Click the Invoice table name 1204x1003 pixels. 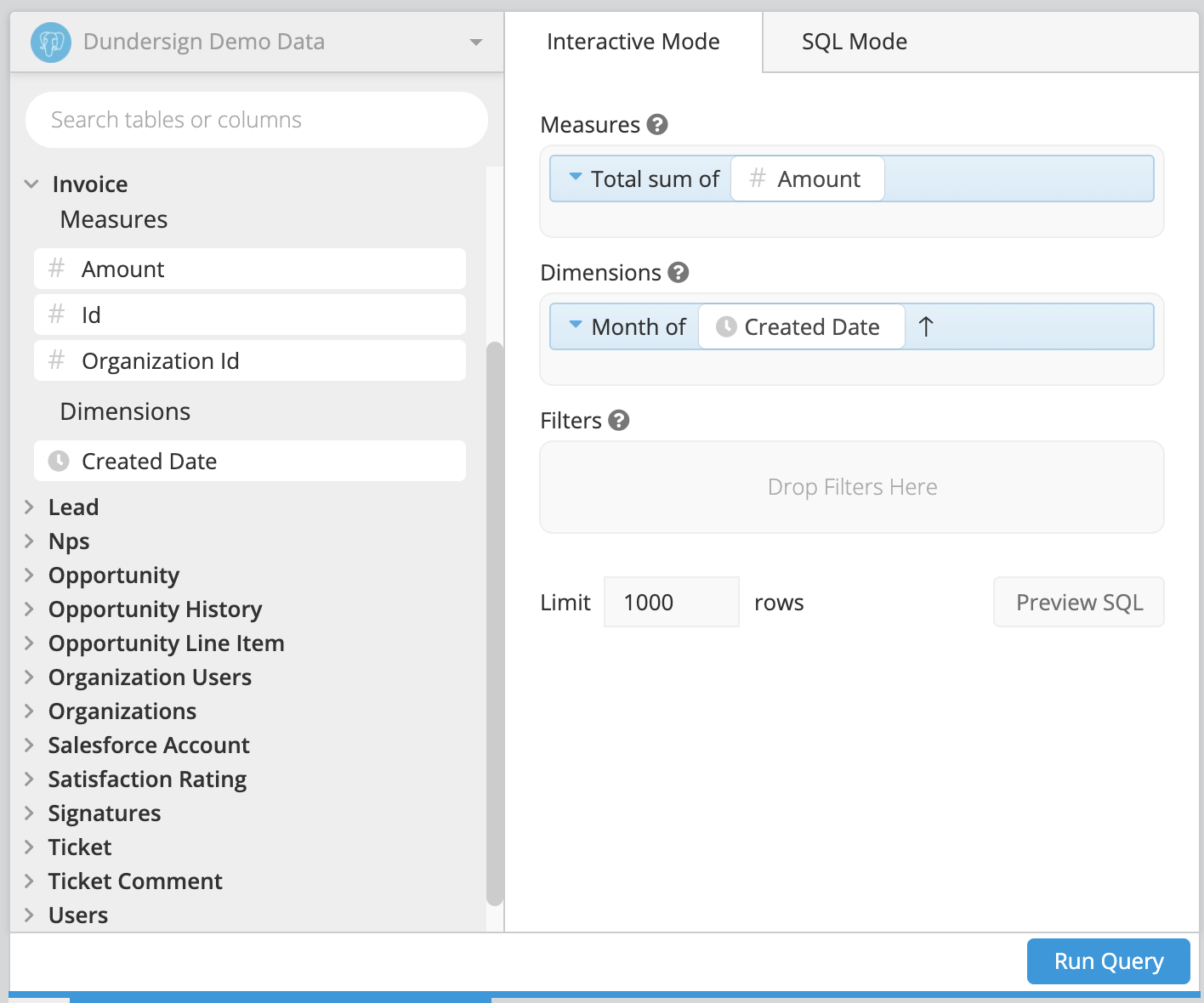(90, 184)
